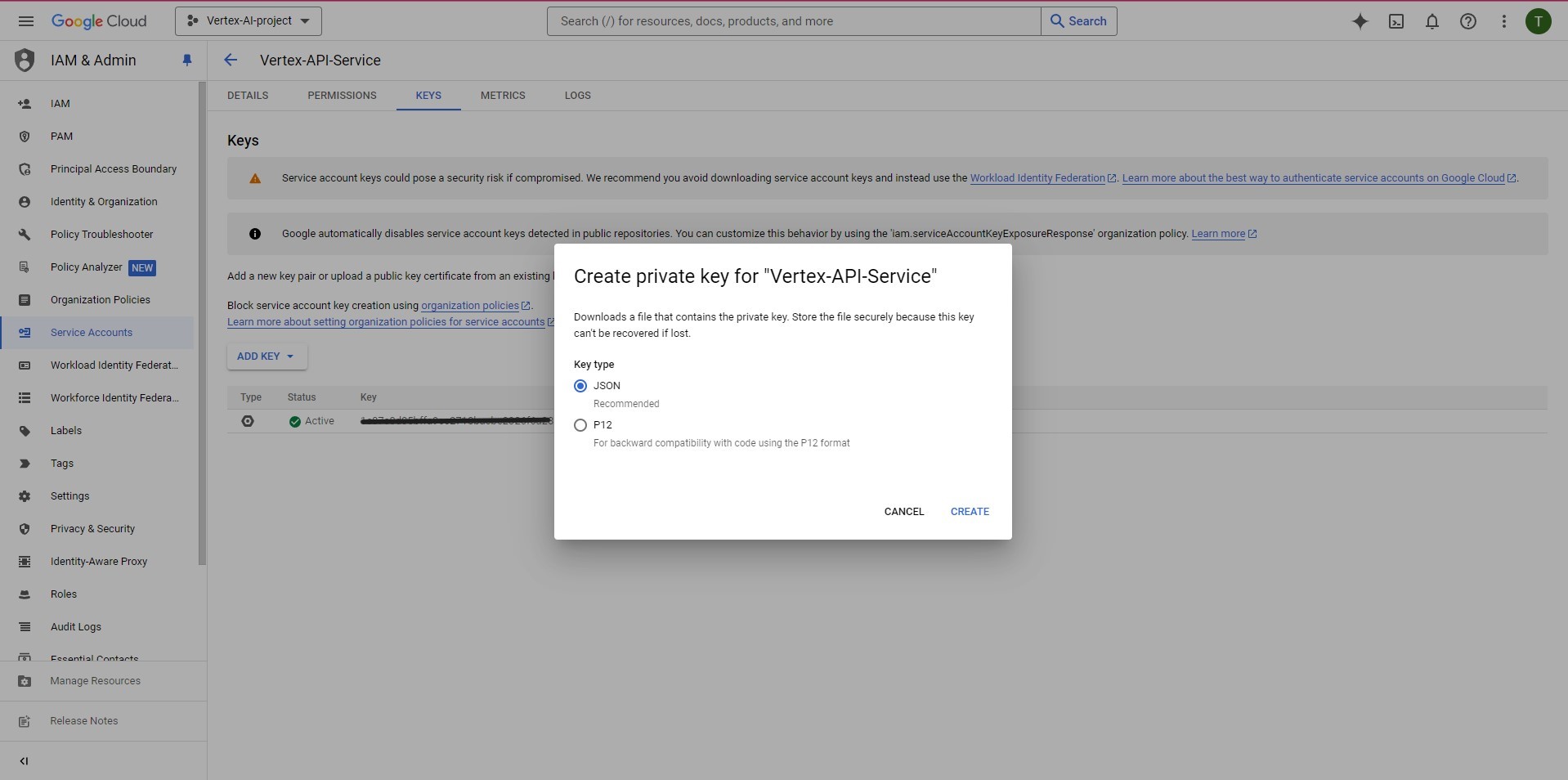
Task: Select the JSON key type radio button
Action: pyautogui.click(x=580, y=386)
